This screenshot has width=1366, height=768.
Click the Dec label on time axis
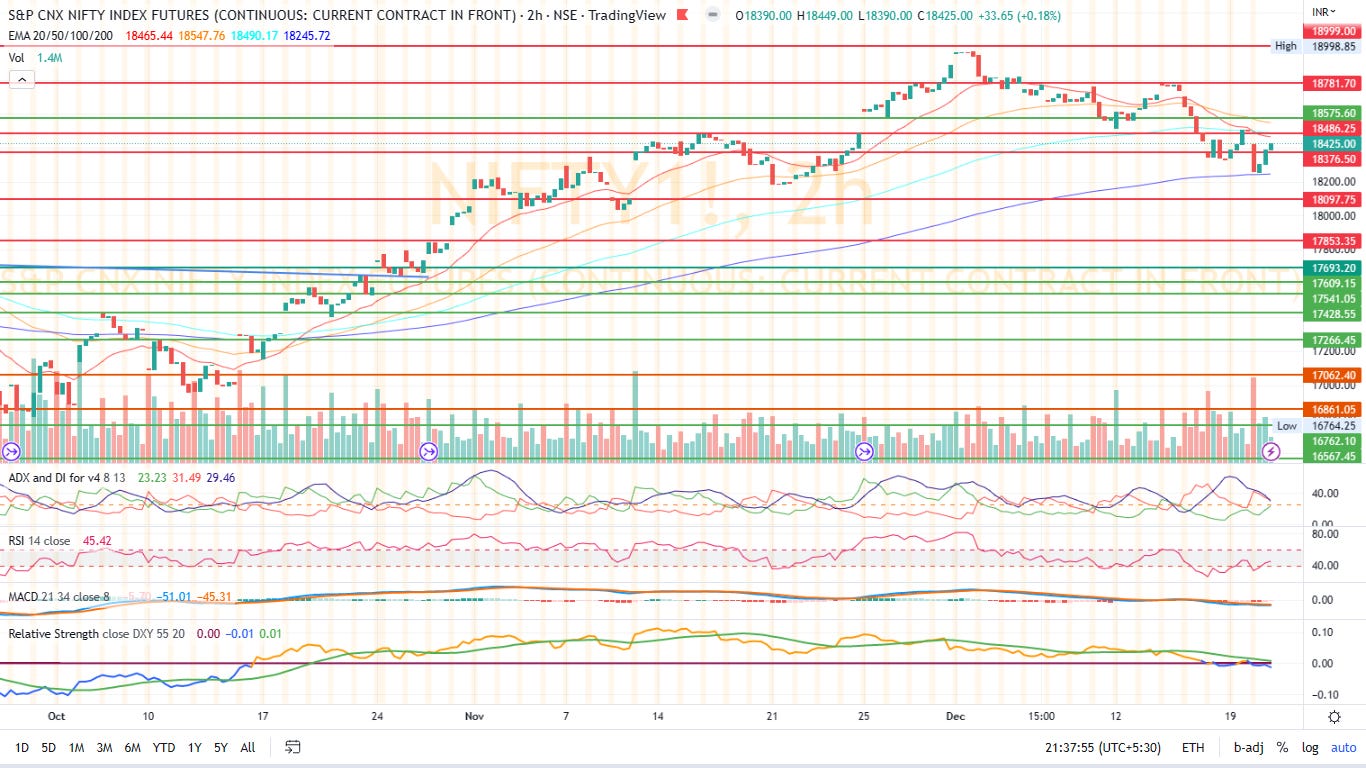click(957, 716)
